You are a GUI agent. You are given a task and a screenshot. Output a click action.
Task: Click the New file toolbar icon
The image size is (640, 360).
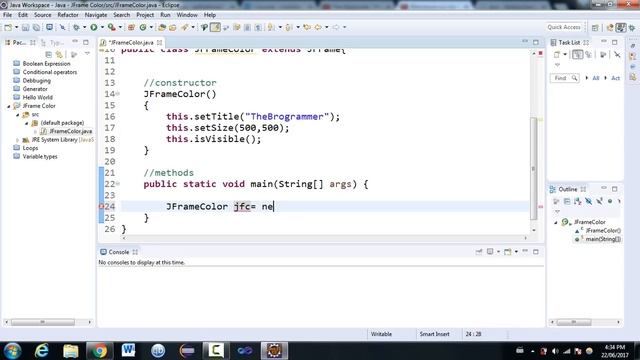8,27
